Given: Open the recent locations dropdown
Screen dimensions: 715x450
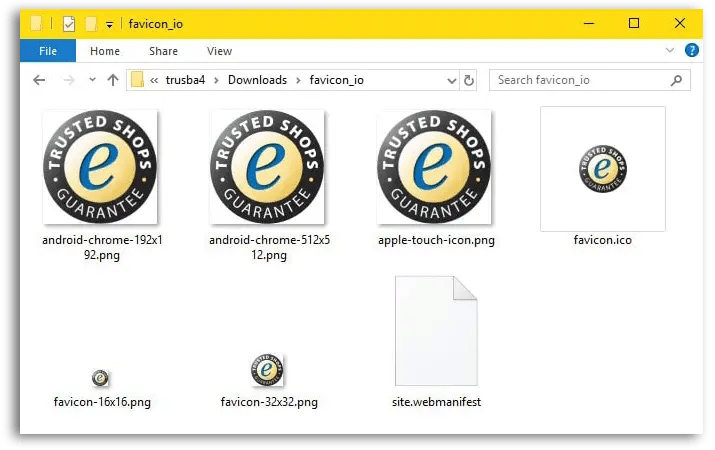Looking at the screenshot, I should 93,80.
